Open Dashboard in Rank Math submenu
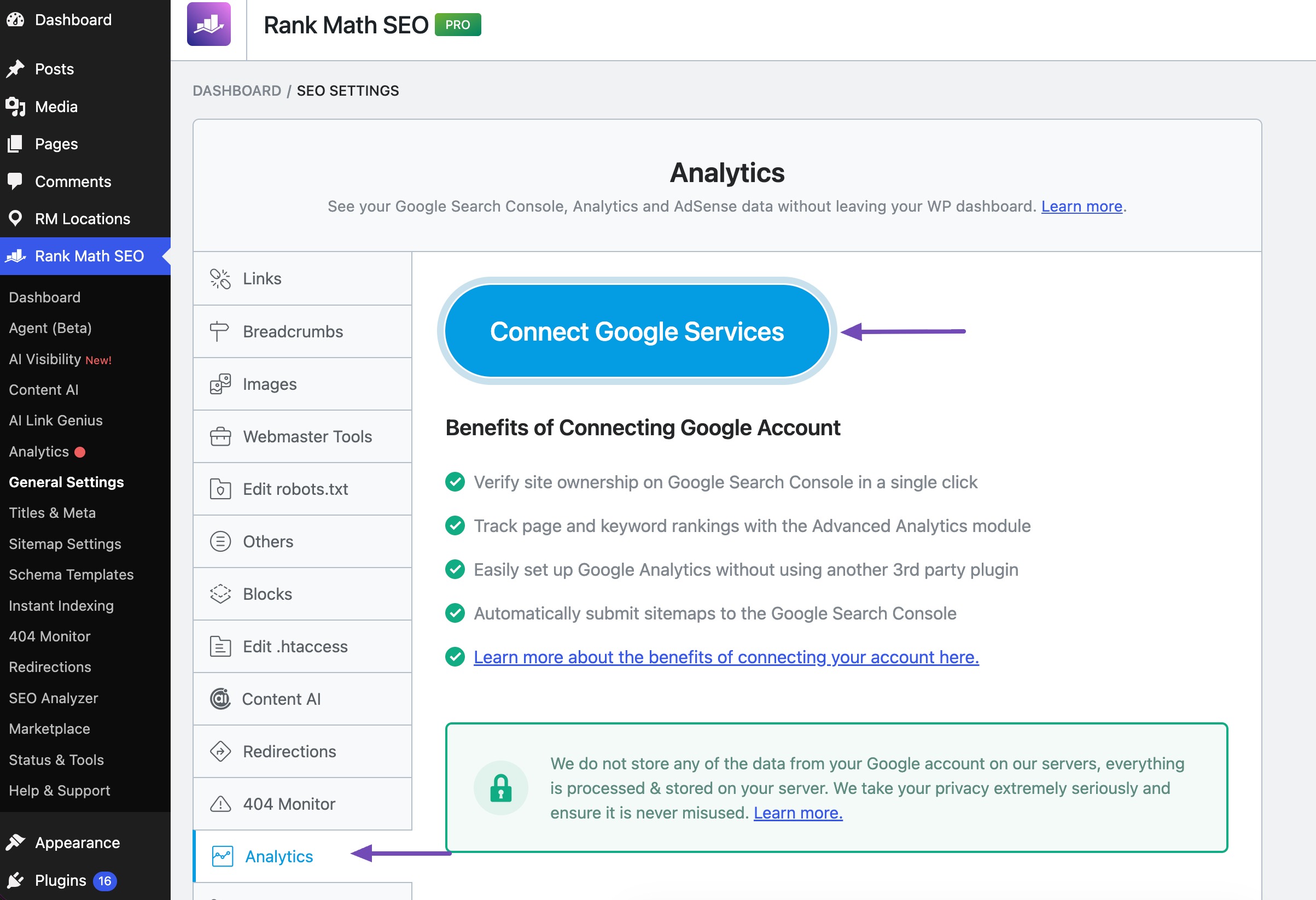This screenshot has width=1316, height=900. (45, 297)
